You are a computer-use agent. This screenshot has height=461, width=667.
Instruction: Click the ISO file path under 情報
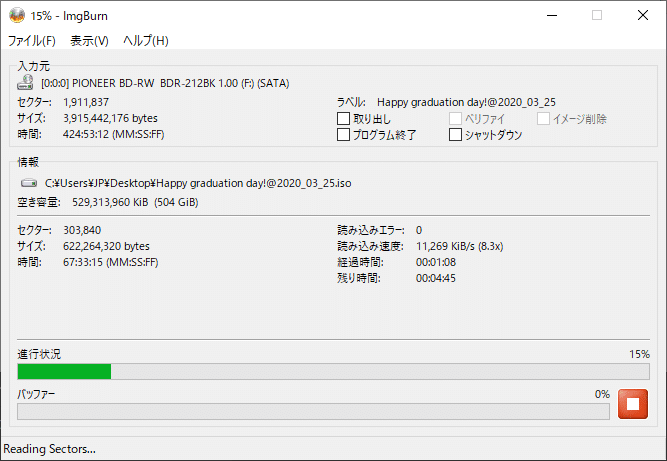(198, 183)
